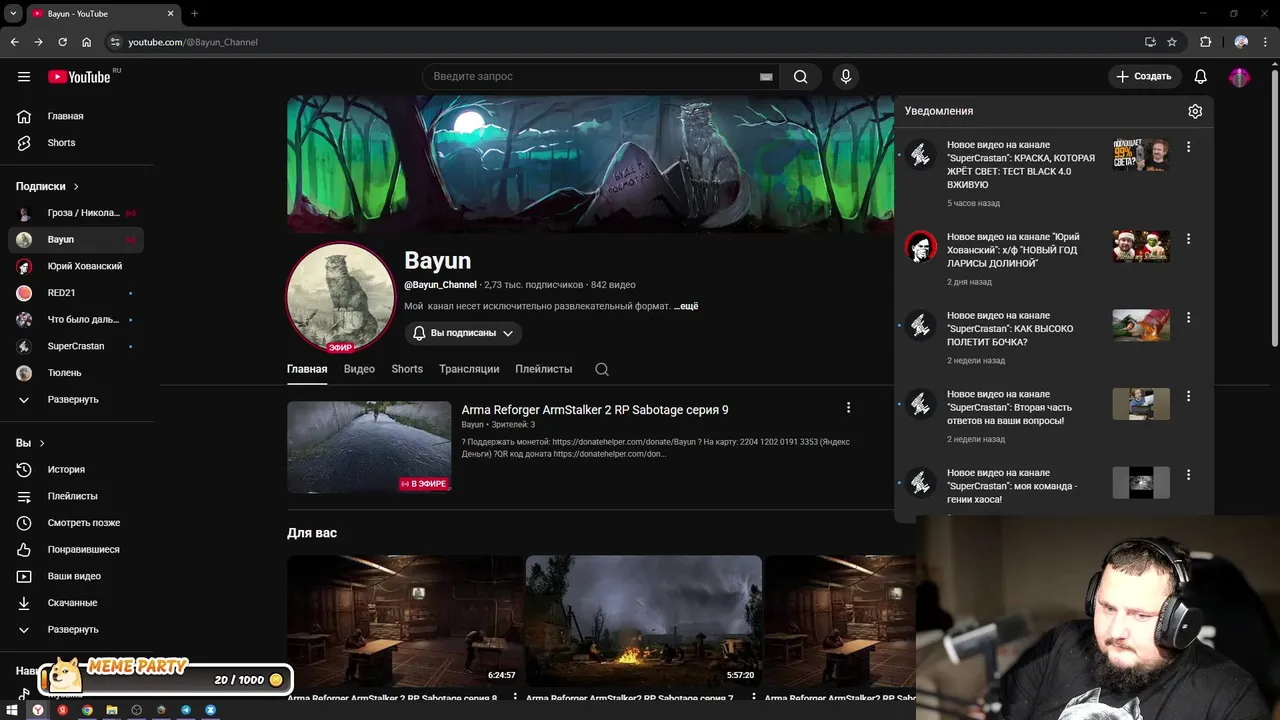Open the Вы section header

tap(30, 443)
